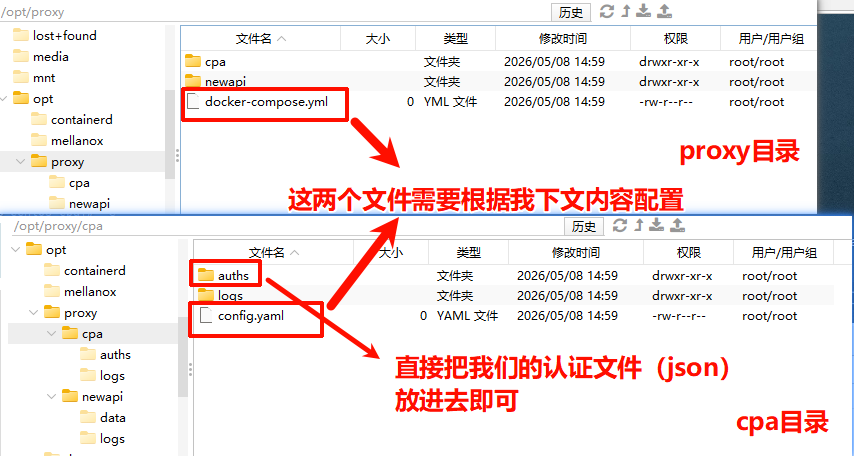Select newapi folder in upper tree
The width and height of the screenshot is (854, 456).
coord(89,204)
